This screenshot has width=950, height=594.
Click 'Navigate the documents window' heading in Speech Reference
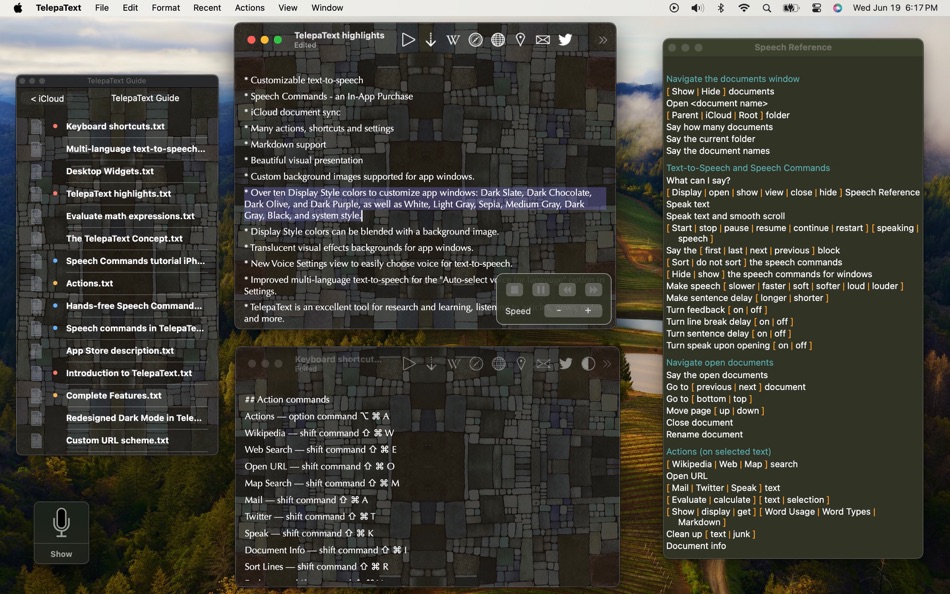coord(732,79)
